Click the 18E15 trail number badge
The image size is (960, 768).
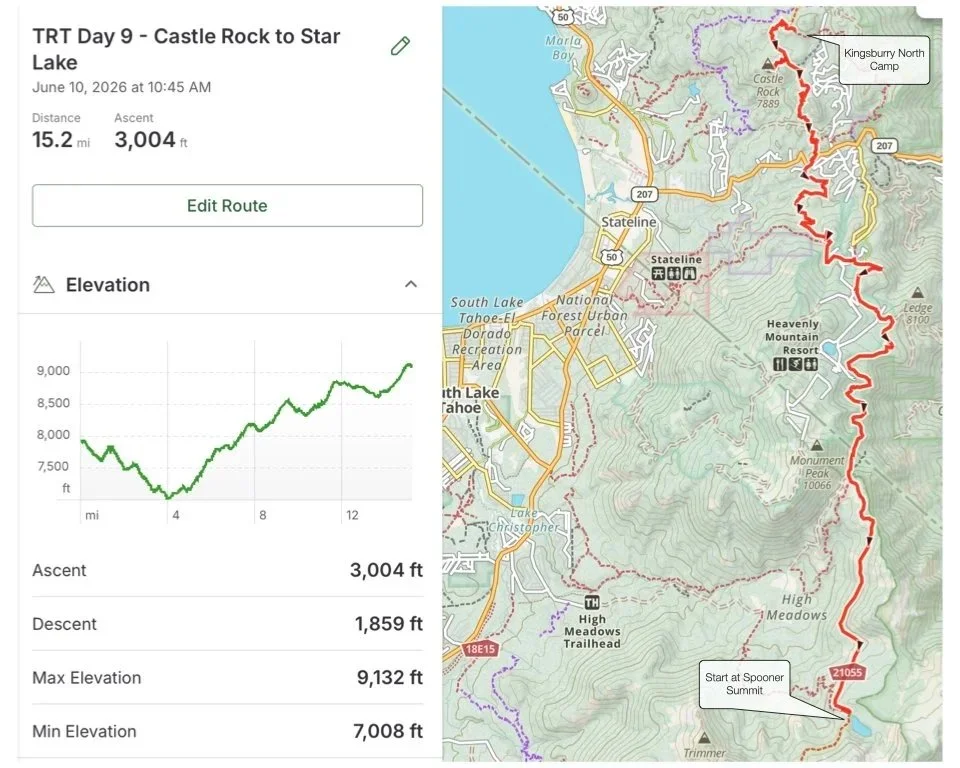(480, 649)
